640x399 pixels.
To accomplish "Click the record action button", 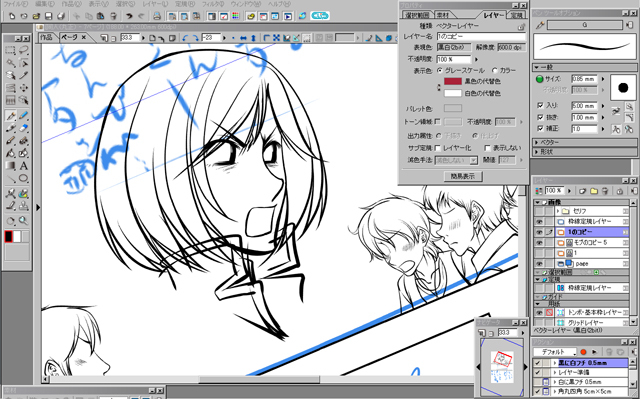I will point(584,352).
